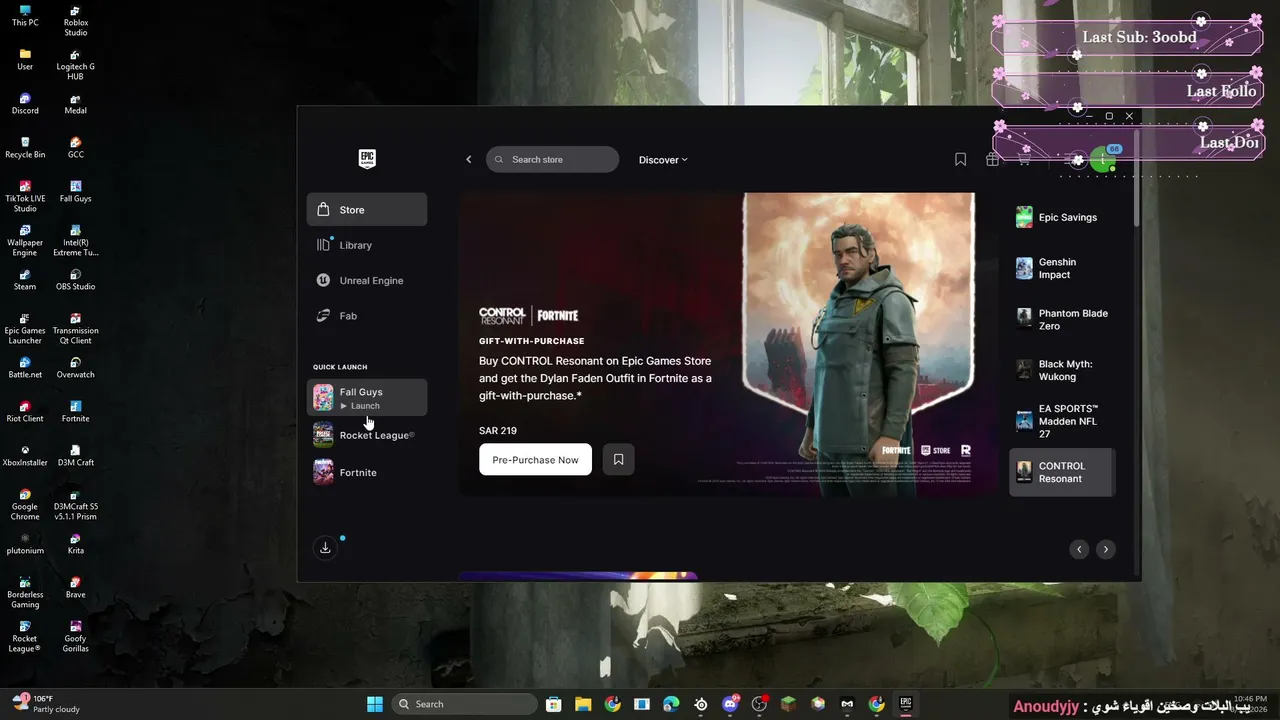Select Epic Savings in the featured list

[x=1062, y=217]
